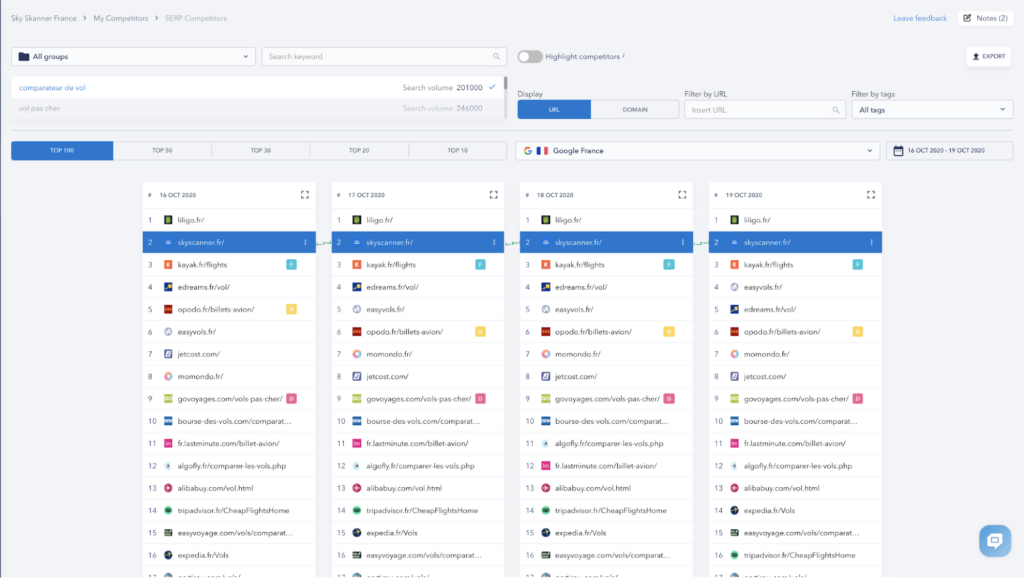Click the SERP Competitors breadcrumb text
Screen dimensions: 1024x578
tap(196, 18)
